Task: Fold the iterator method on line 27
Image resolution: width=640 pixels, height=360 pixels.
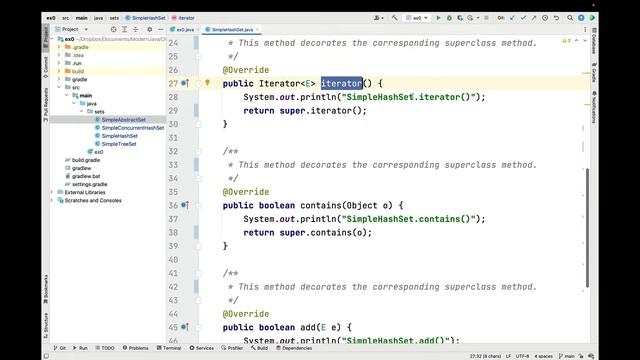Action: click(199, 83)
